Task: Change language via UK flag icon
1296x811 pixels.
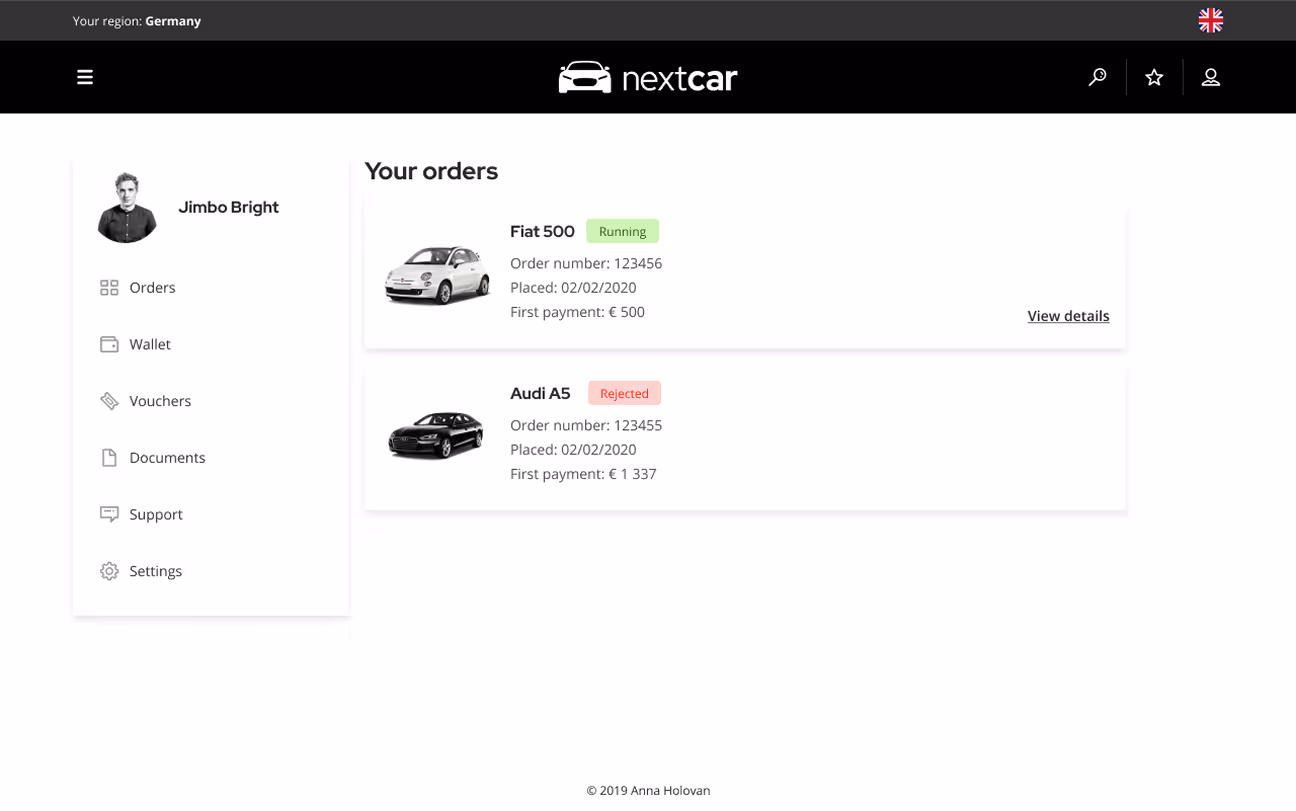Action: [x=1211, y=20]
